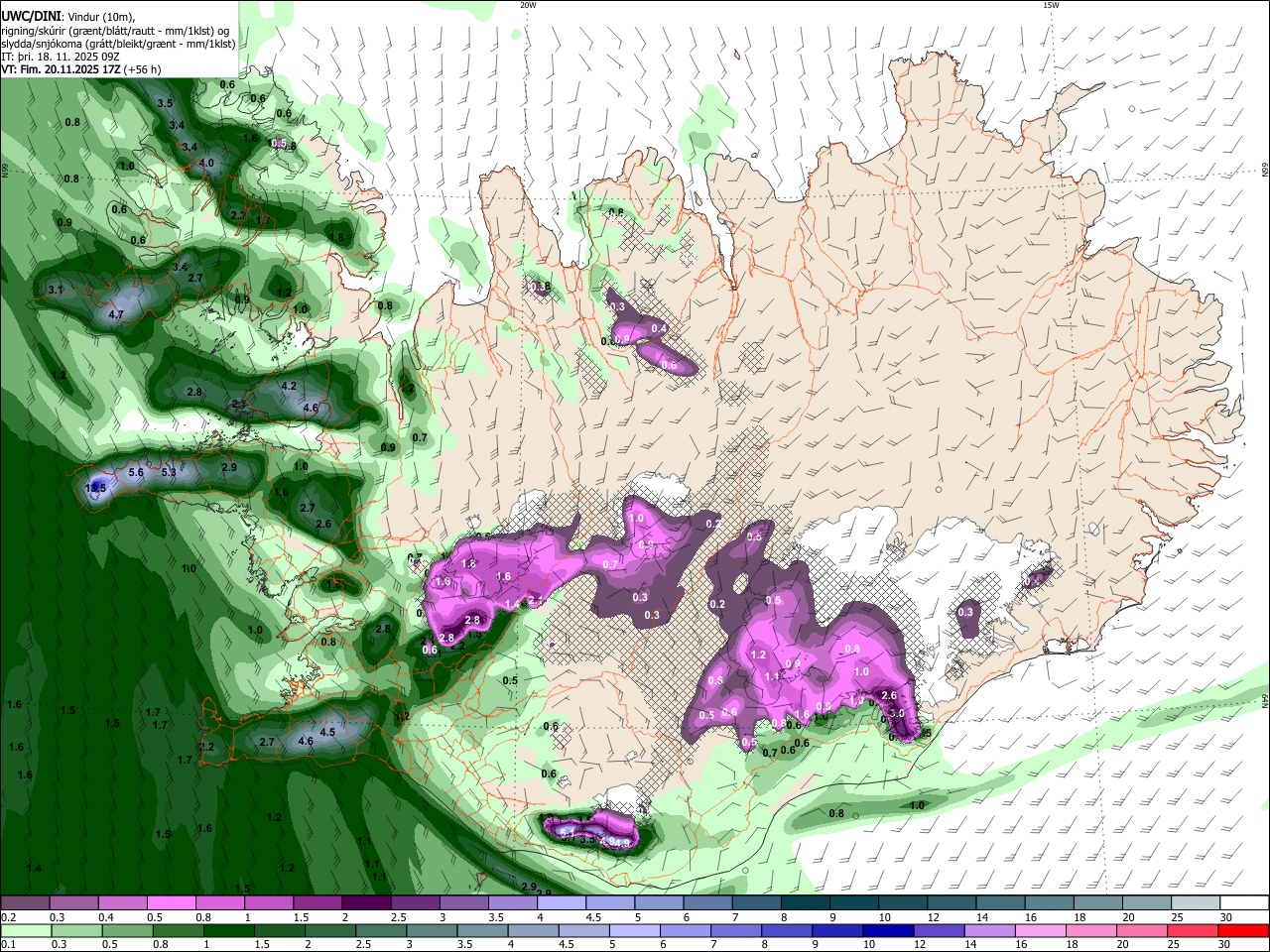This screenshot has width=1270, height=952.
Task: Click the white upper swatch labeled 30
Action: click(x=1242, y=903)
